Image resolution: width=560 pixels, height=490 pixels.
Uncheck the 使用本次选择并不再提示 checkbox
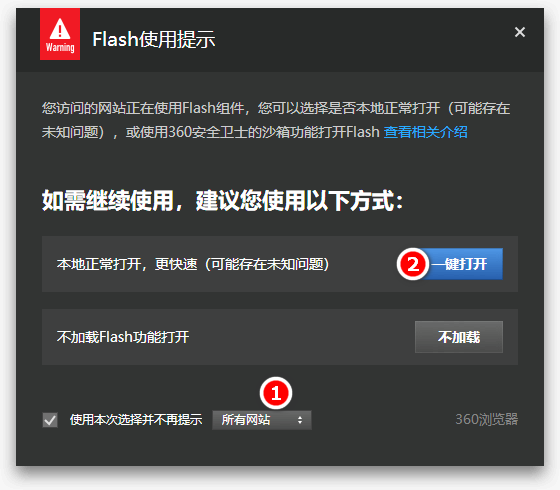pos(50,420)
